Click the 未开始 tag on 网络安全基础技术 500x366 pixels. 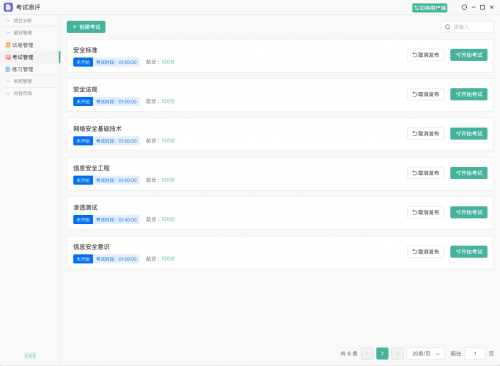[83, 141]
